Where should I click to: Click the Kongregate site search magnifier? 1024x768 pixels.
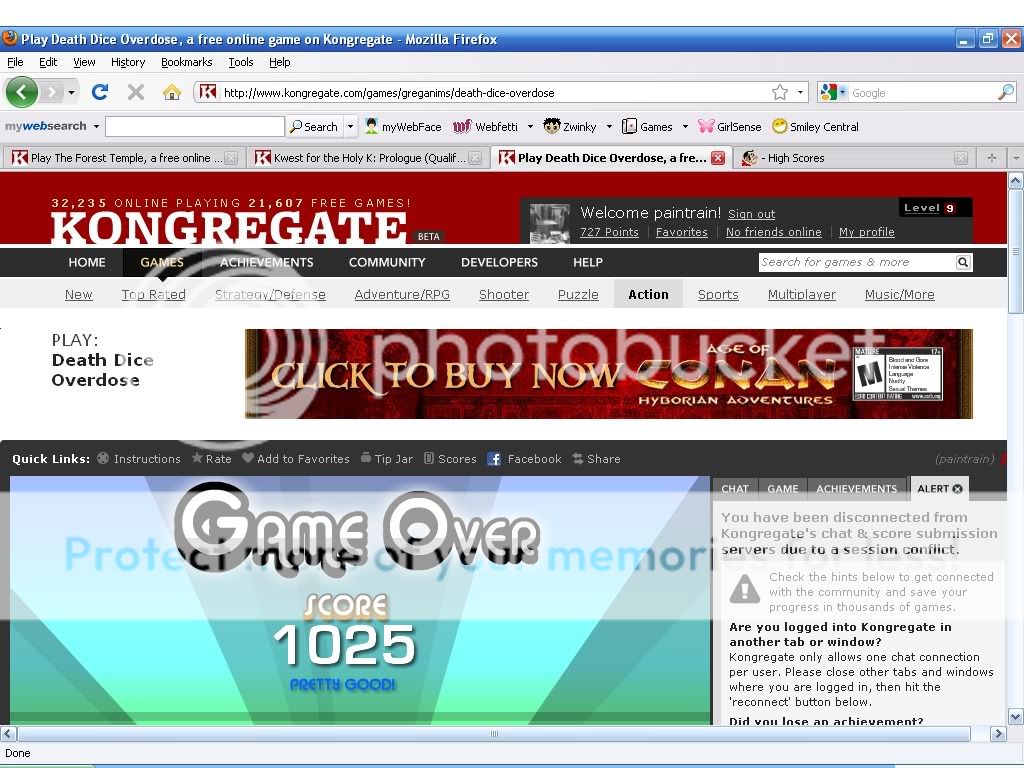[x=963, y=262]
